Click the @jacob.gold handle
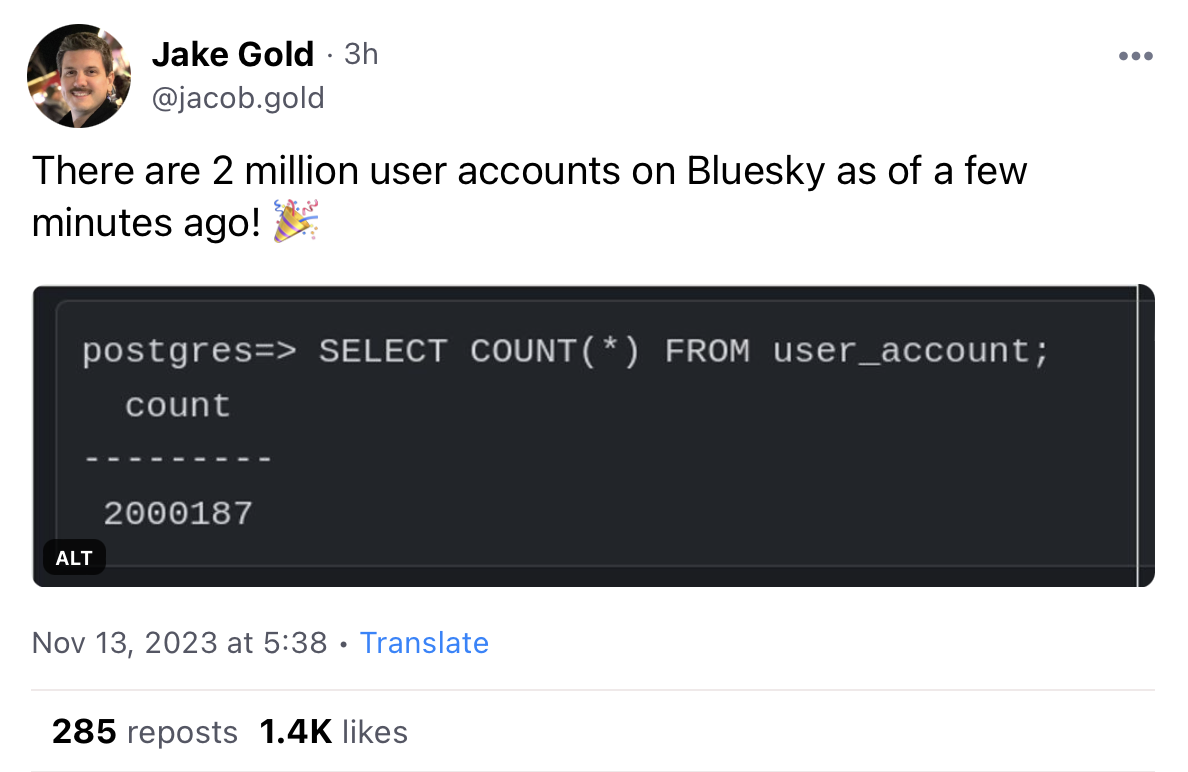1188x772 pixels. click(238, 98)
